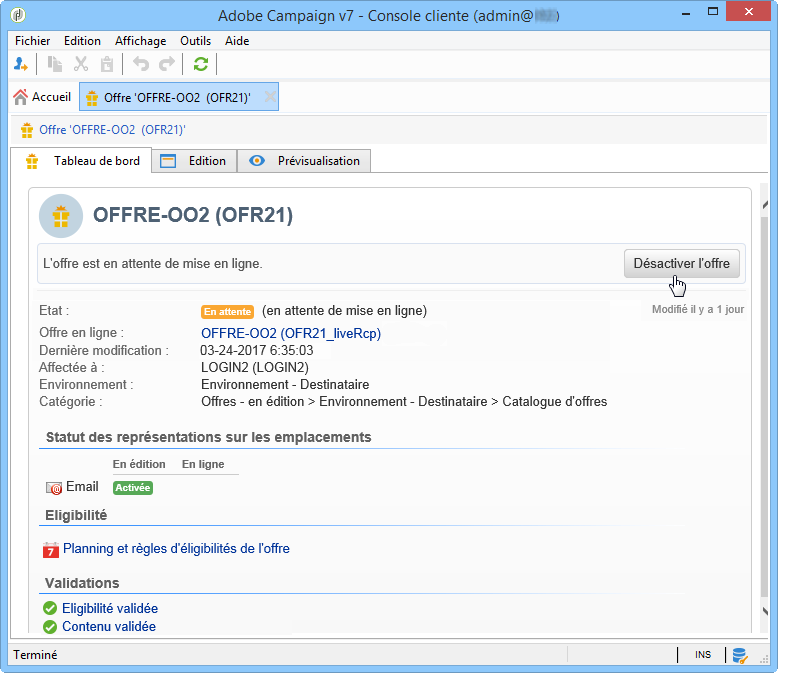Click the database status bar icon
This screenshot has height=699, width=804.
point(739,655)
